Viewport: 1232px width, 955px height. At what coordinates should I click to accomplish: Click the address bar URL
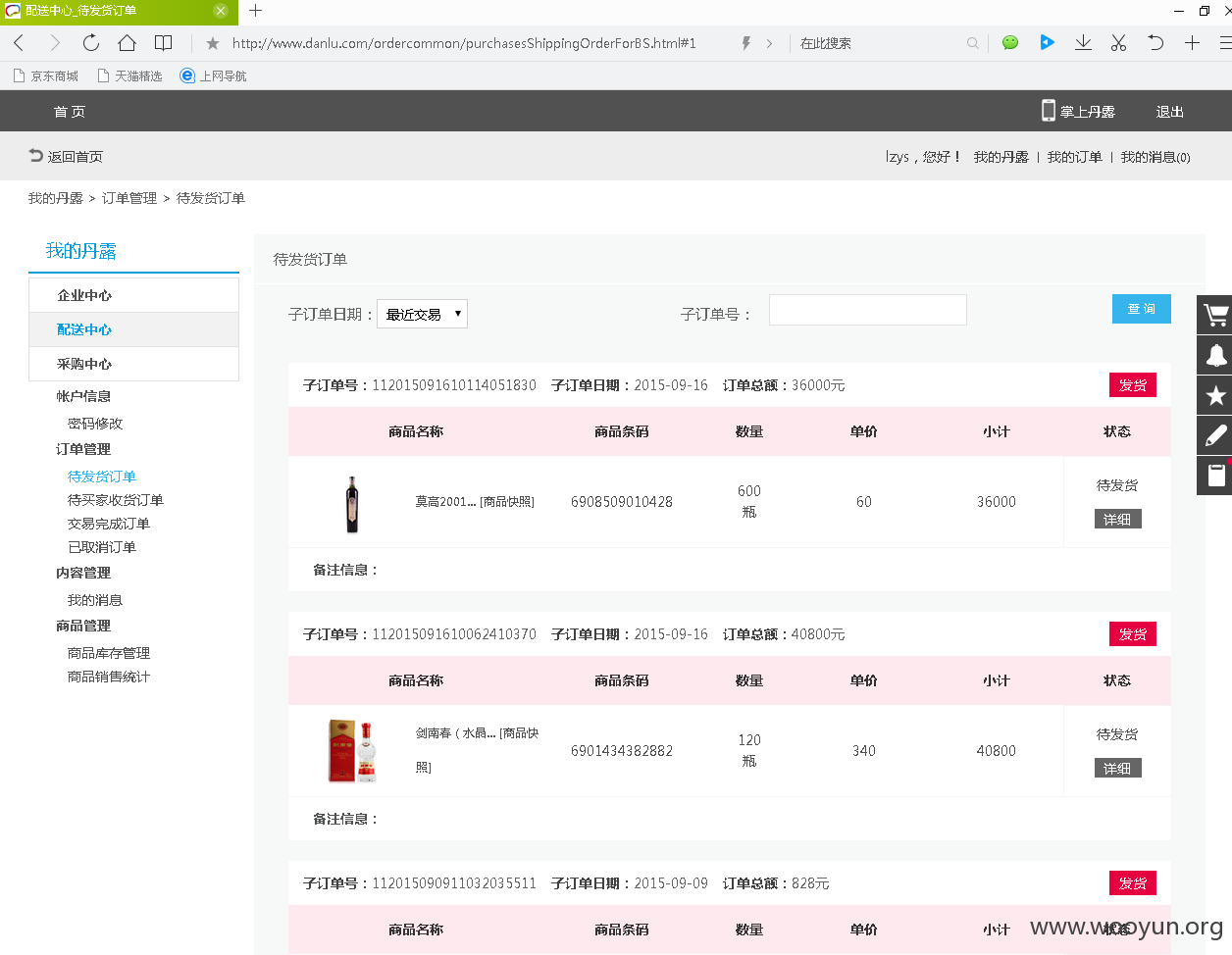464,43
